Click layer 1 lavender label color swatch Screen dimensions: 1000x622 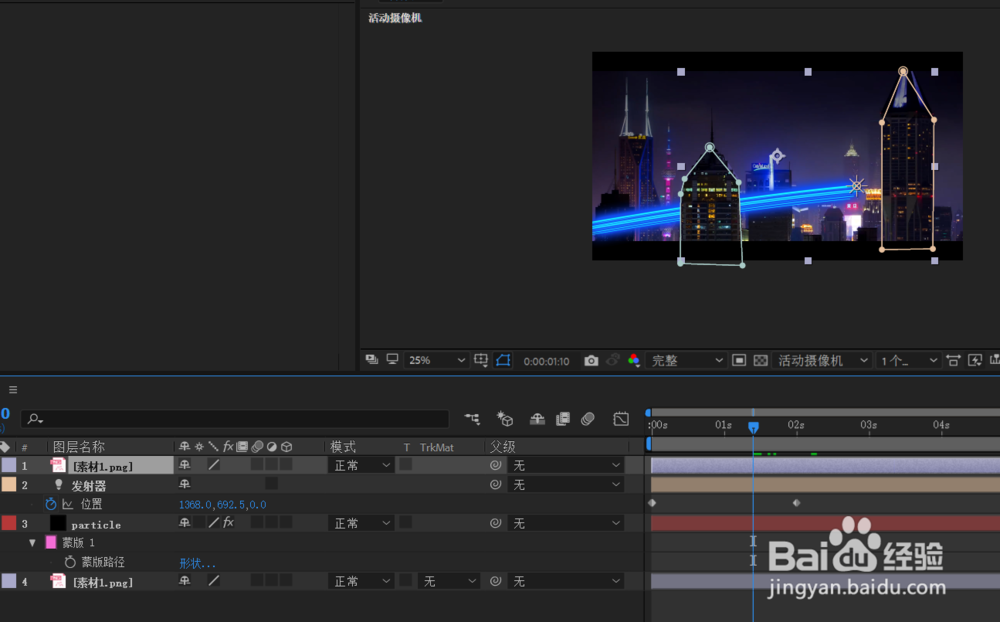click(9, 465)
